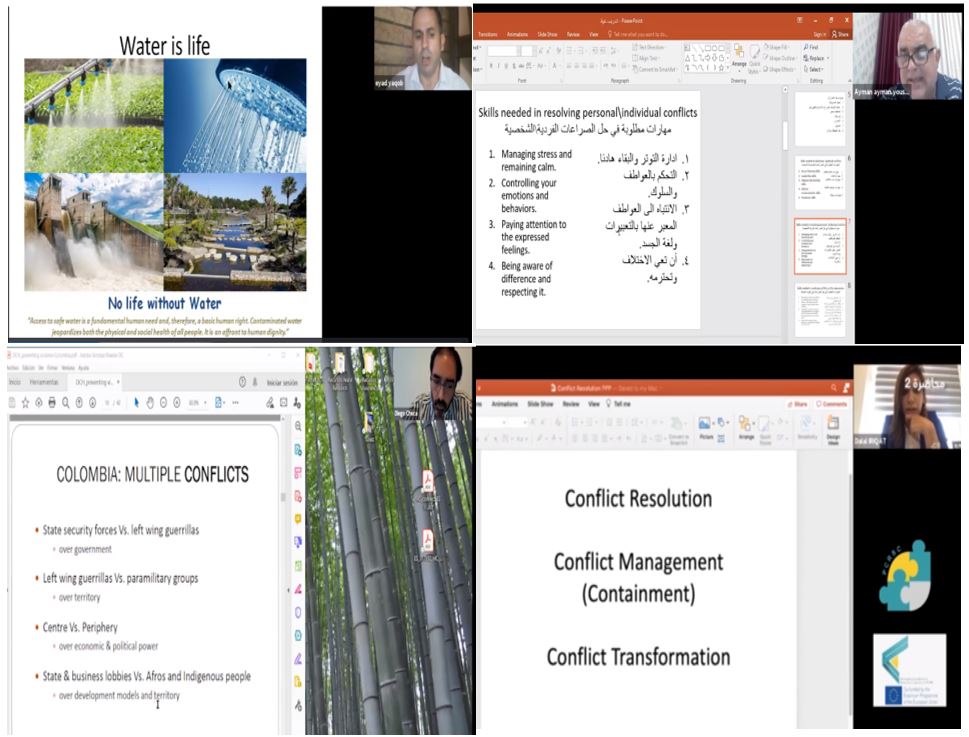969x737 pixels.
Task: Open Slide Show tab in Arabic skills PowerPoint
Action: pos(547,35)
